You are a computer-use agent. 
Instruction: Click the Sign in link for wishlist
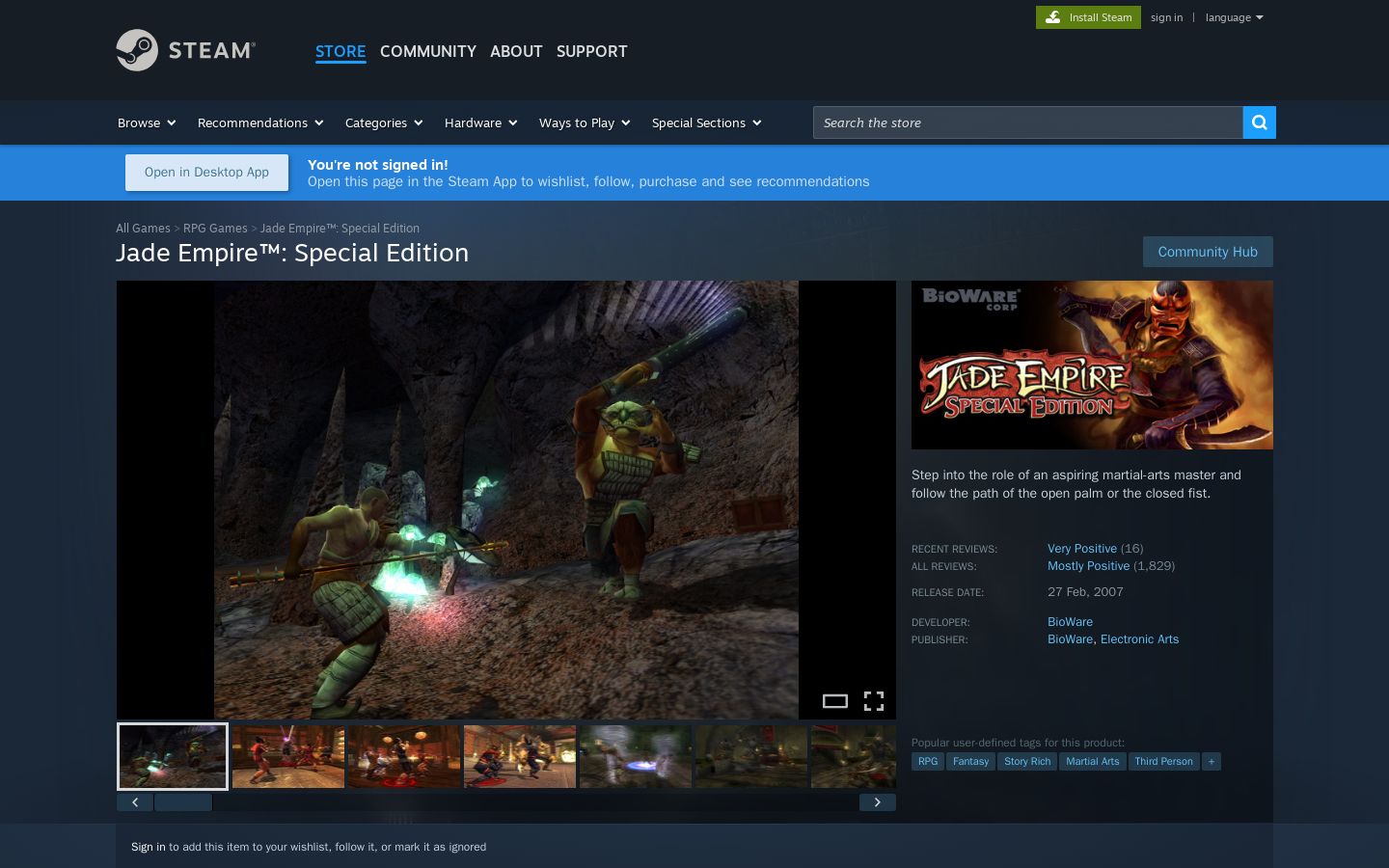tap(149, 847)
